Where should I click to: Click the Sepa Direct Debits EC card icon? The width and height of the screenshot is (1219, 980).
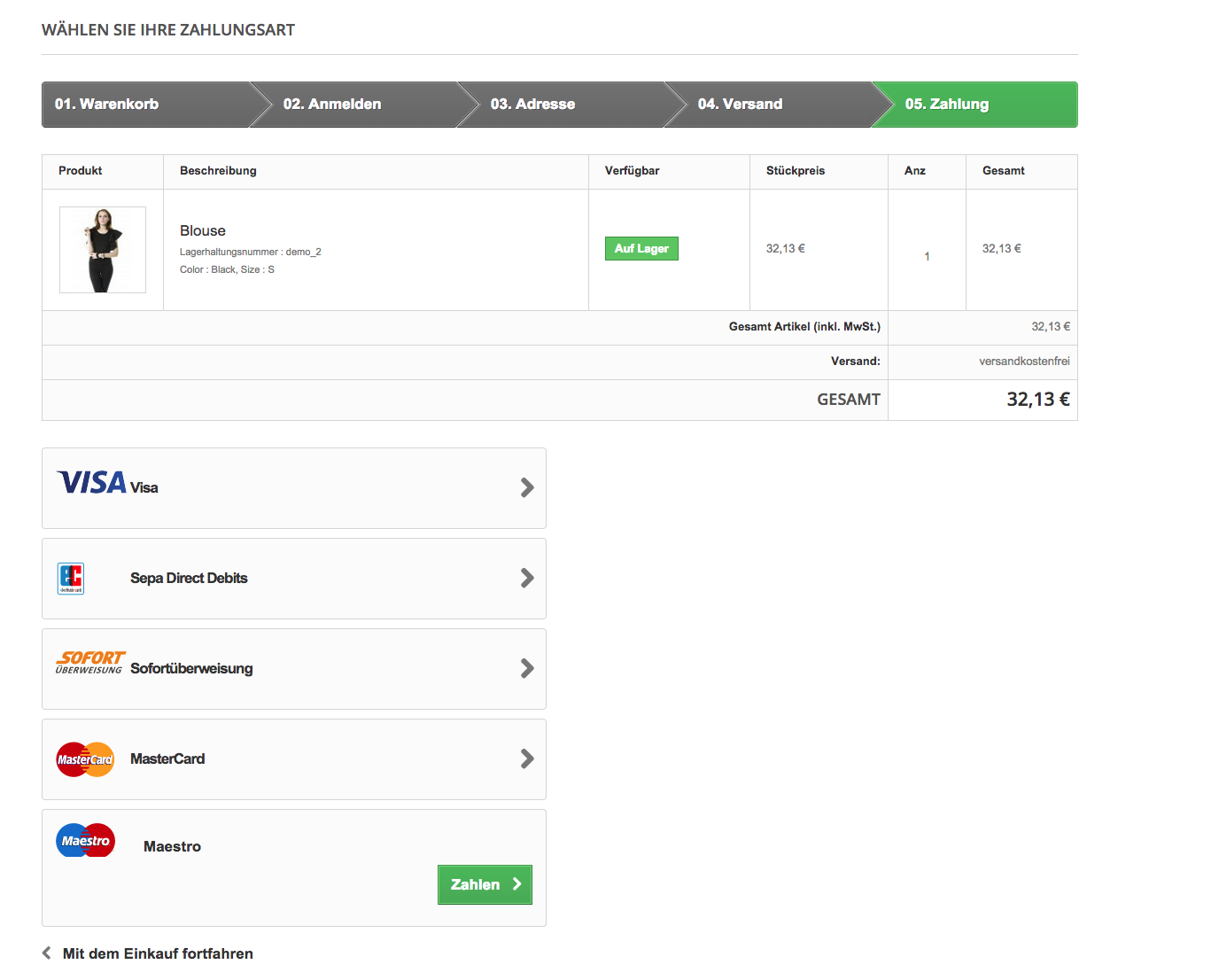click(x=71, y=579)
